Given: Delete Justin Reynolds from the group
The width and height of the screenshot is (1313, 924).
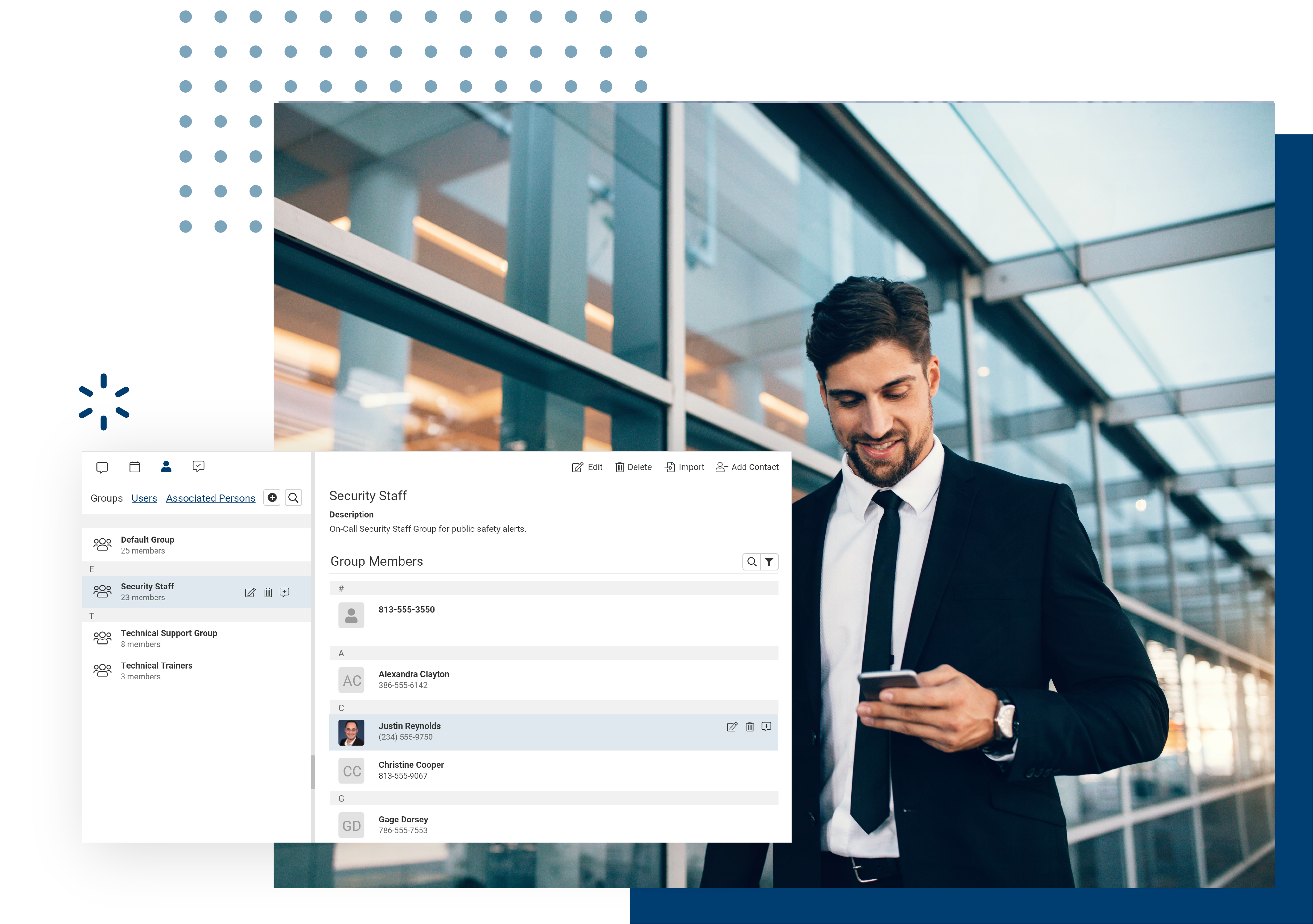Looking at the screenshot, I should [750, 727].
